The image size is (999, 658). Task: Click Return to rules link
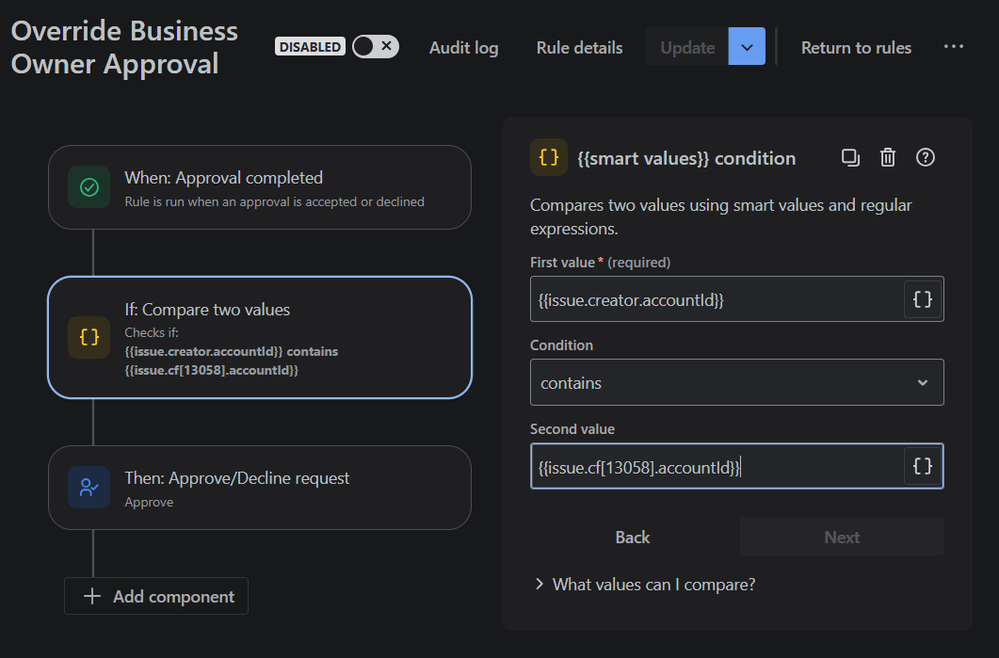click(856, 48)
